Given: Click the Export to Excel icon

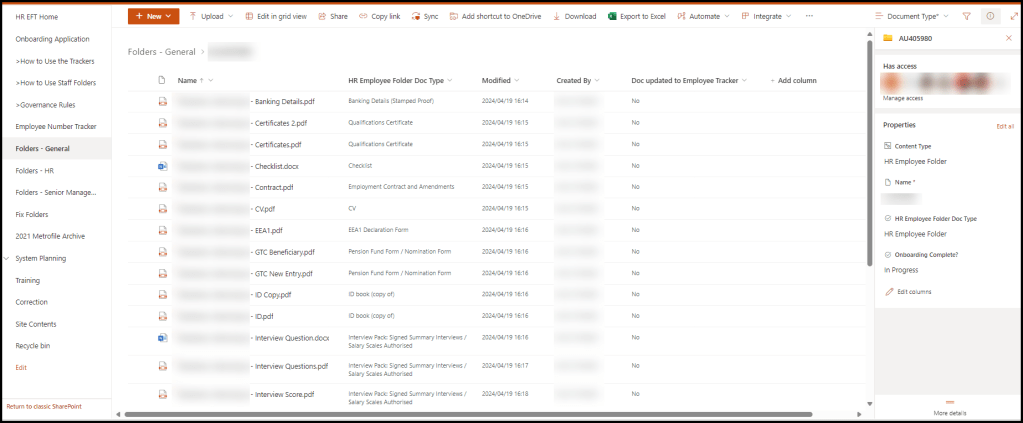Looking at the screenshot, I should [612, 17].
